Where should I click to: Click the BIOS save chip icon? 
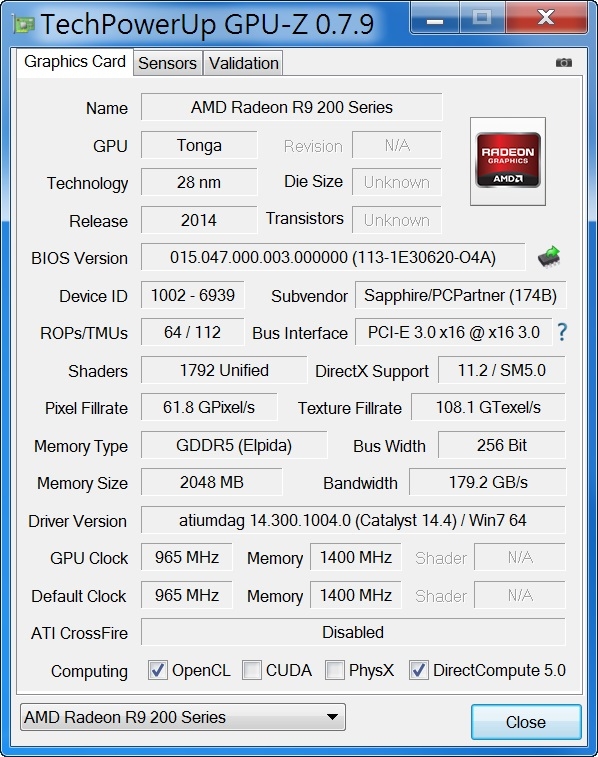(549, 257)
